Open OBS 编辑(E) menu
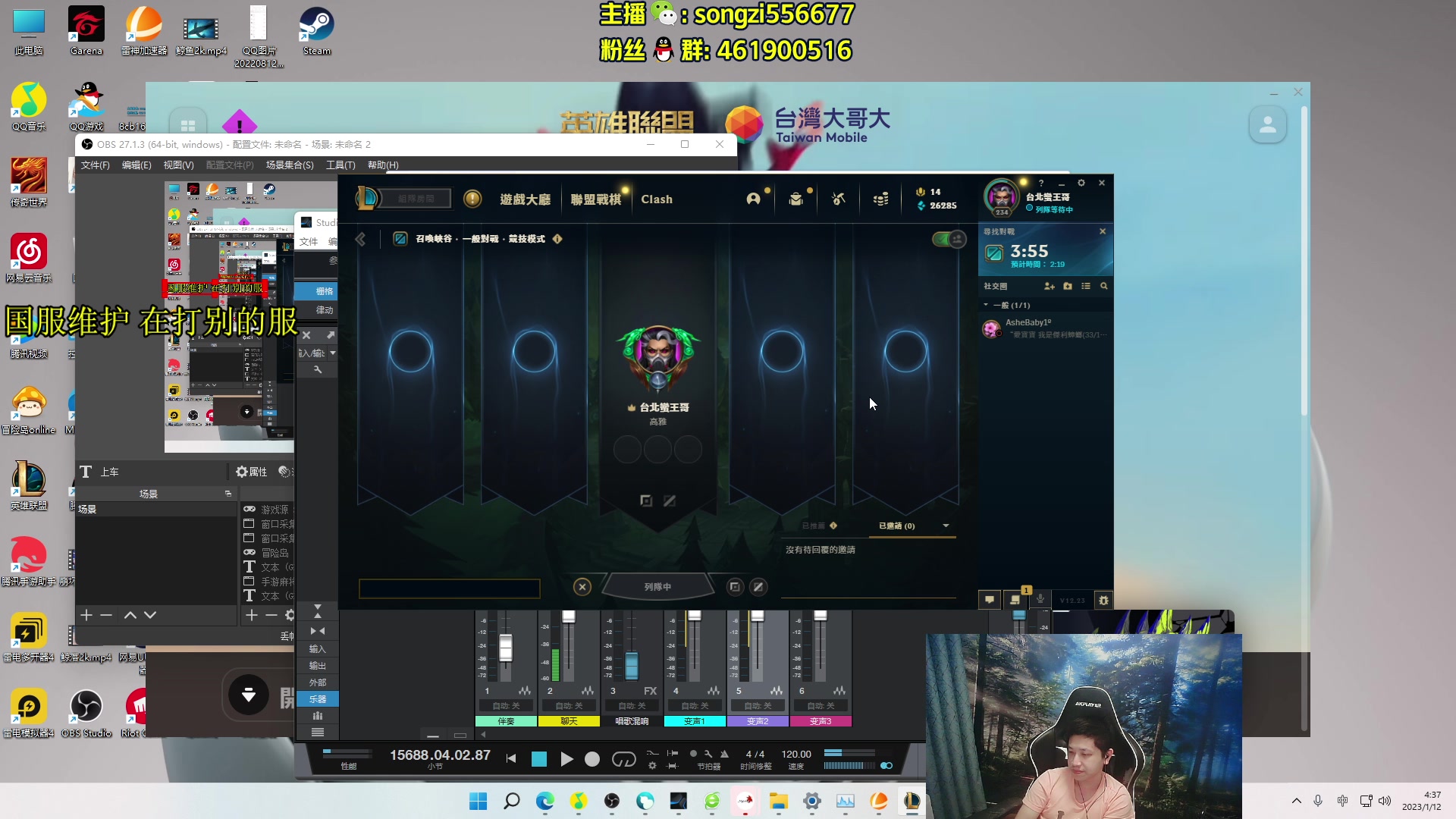This screenshot has height=819, width=1456. click(x=136, y=165)
